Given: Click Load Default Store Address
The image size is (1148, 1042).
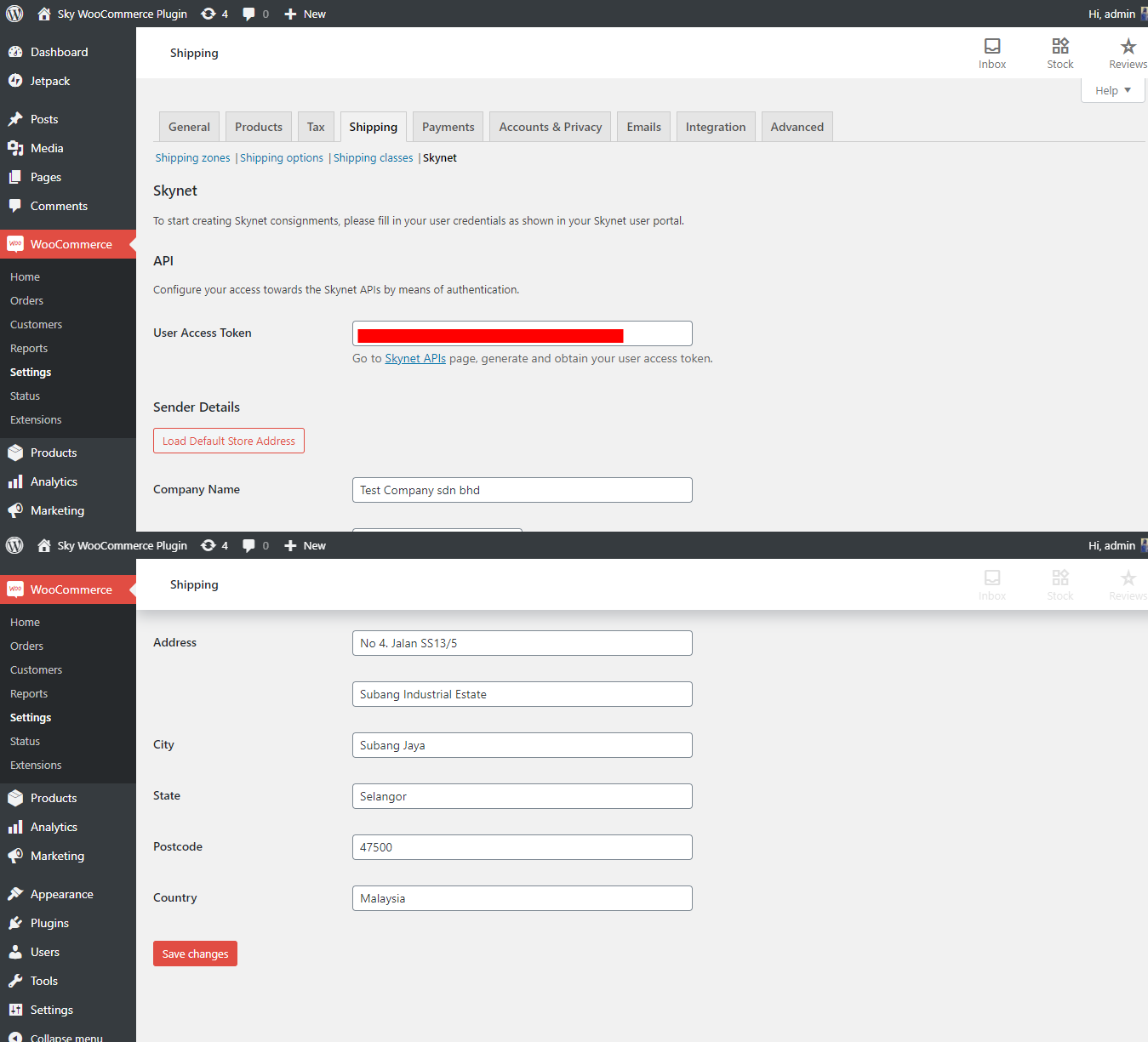Looking at the screenshot, I should point(228,441).
